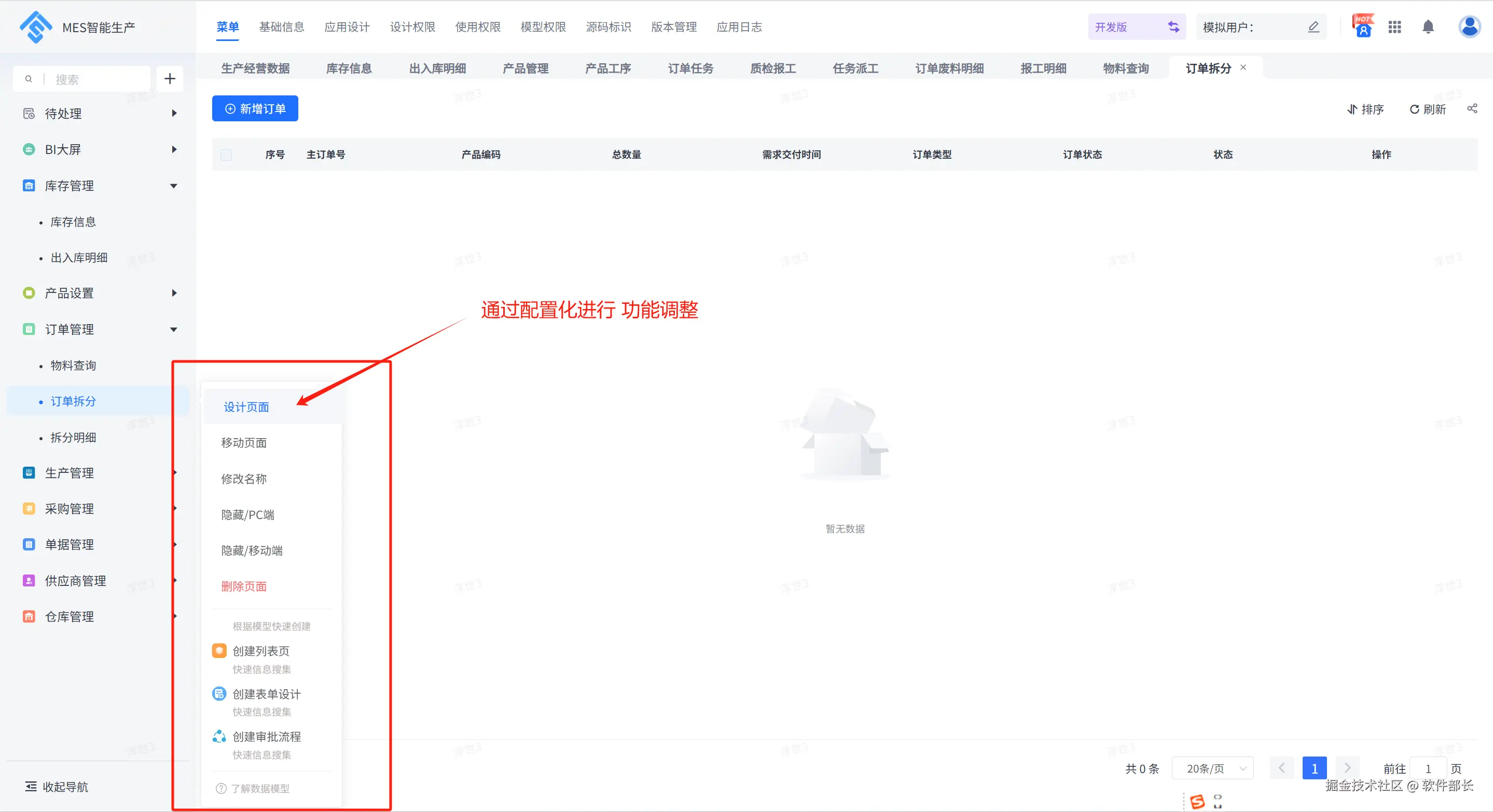1493x812 pixels.
Task: Click the version switch arrows icon
Action: (1173, 27)
